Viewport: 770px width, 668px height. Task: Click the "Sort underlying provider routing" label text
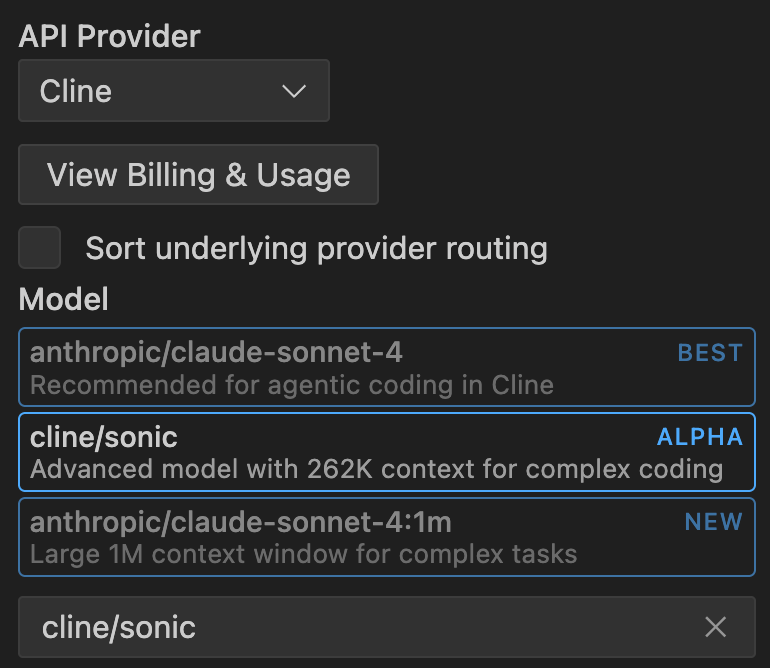coord(316,248)
